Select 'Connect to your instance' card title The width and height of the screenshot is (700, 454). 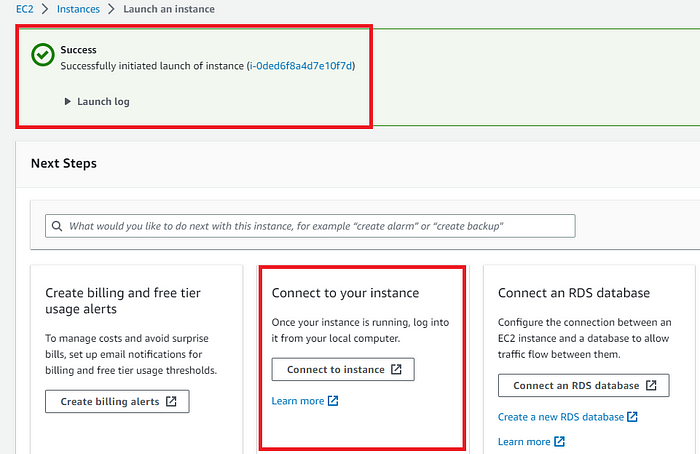click(346, 293)
